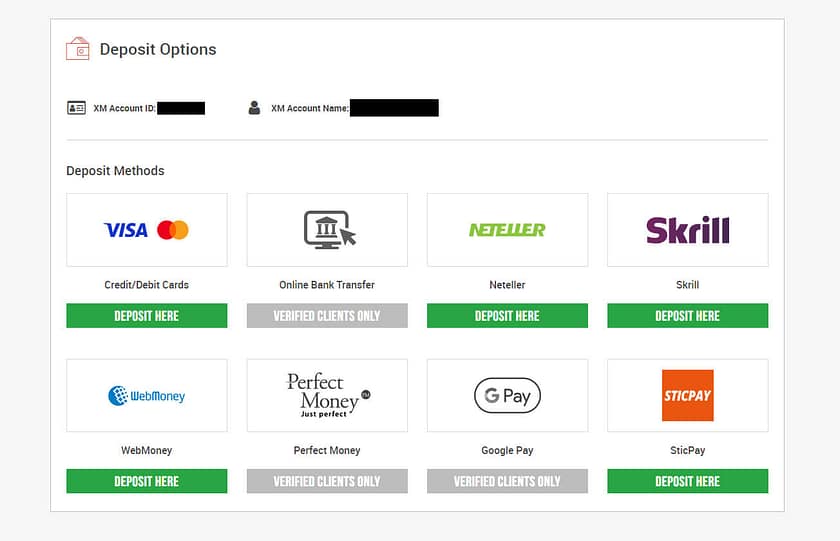
Task: Click the Deposit Methods heading
Action: [115, 171]
